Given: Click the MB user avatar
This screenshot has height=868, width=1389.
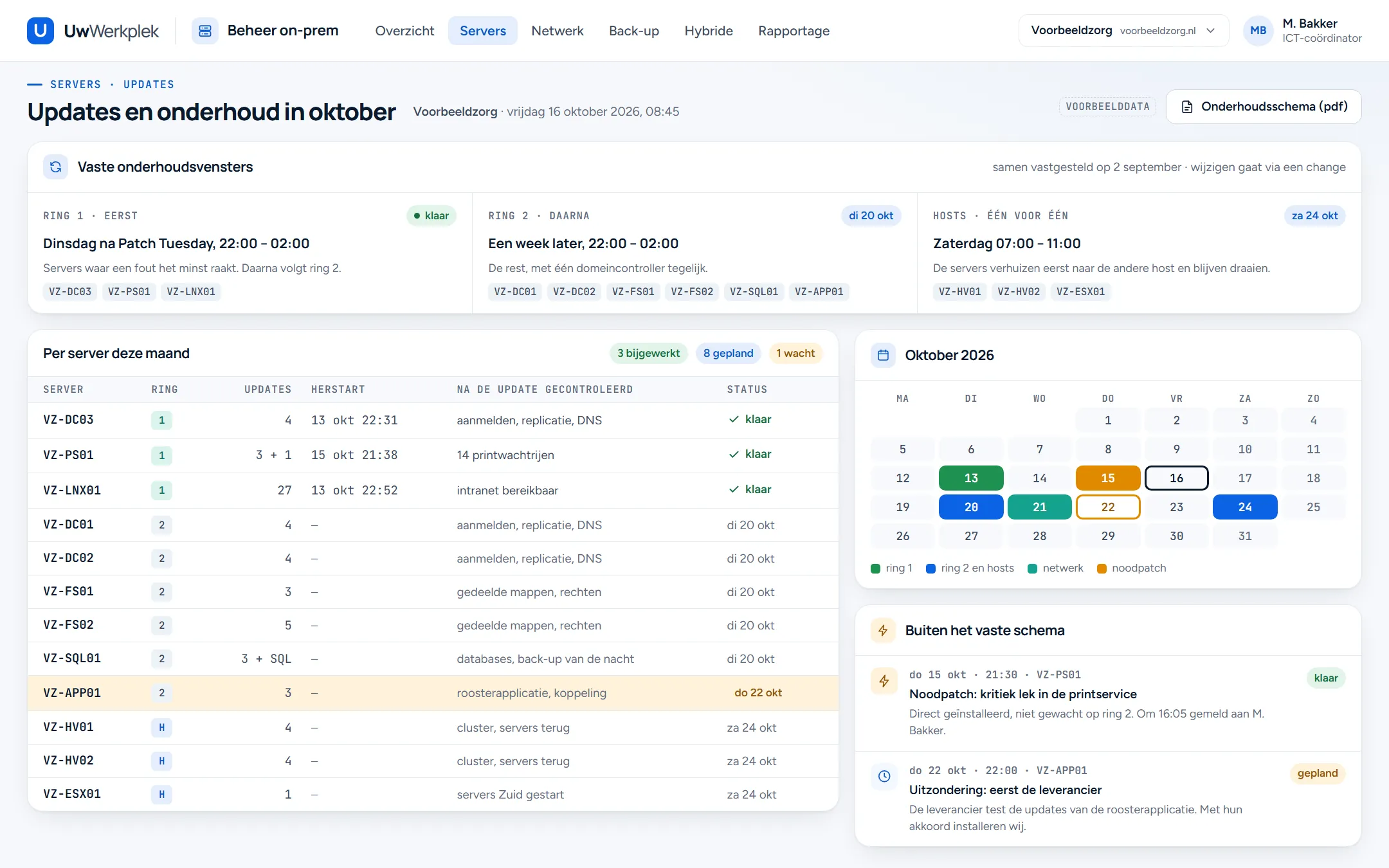Looking at the screenshot, I should pos(1258,30).
